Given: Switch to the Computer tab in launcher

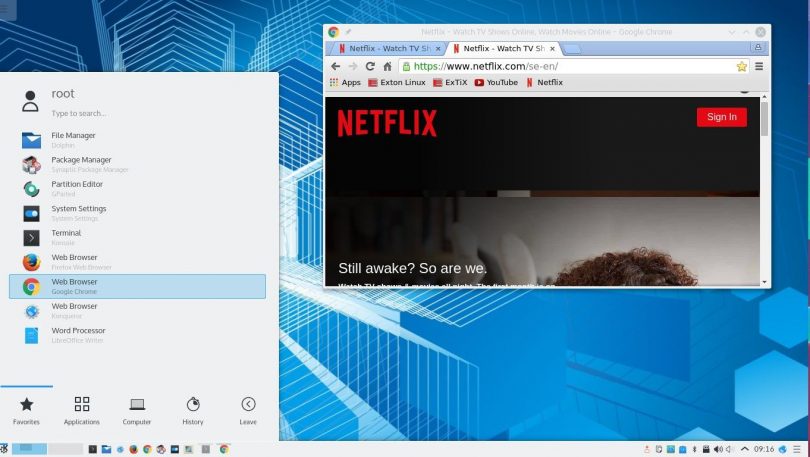Looking at the screenshot, I should pos(137,411).
